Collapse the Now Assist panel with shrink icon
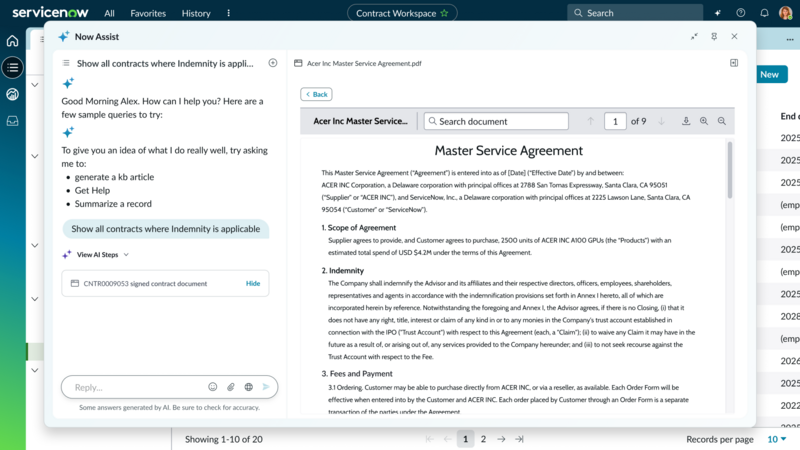This screenshot has width=800, height=450. [x=694, y=36]
